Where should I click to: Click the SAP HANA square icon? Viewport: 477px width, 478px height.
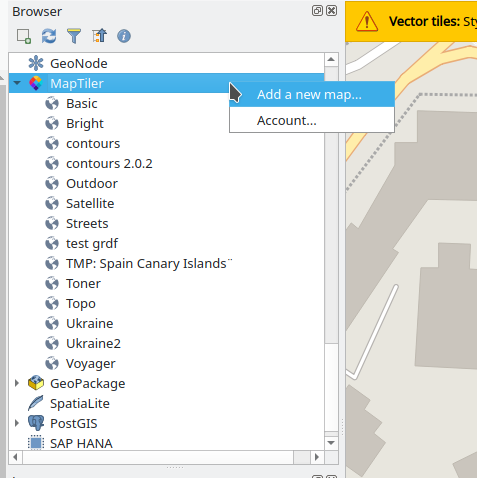36,443
